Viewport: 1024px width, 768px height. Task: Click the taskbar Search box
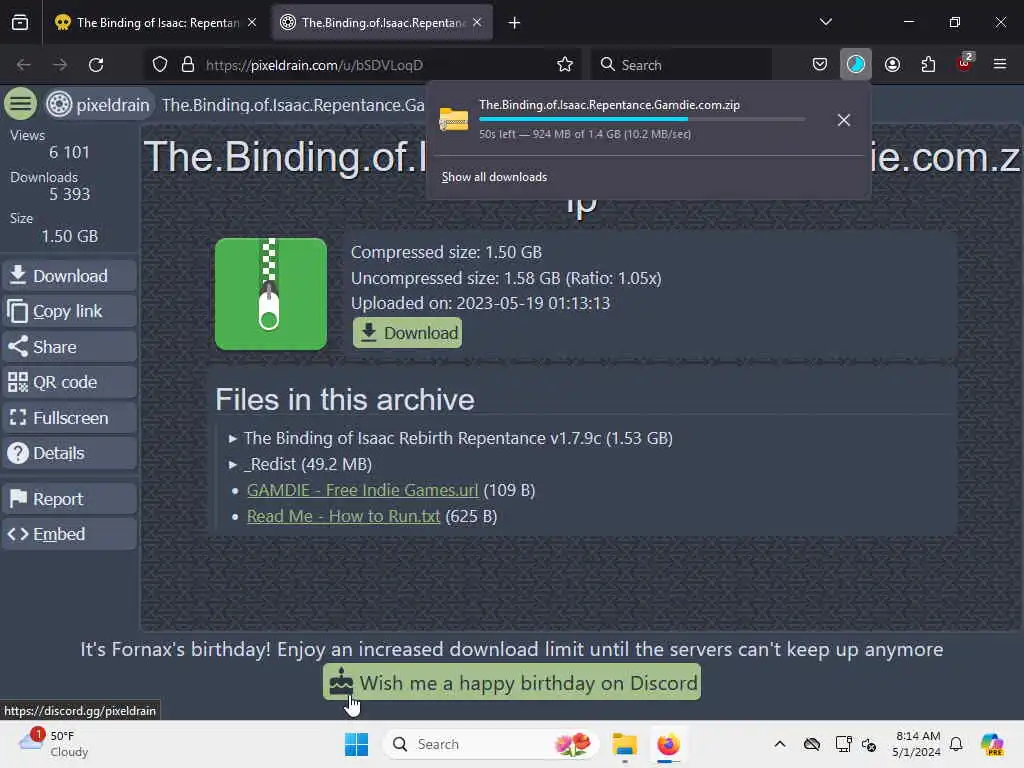coord(490,744)
